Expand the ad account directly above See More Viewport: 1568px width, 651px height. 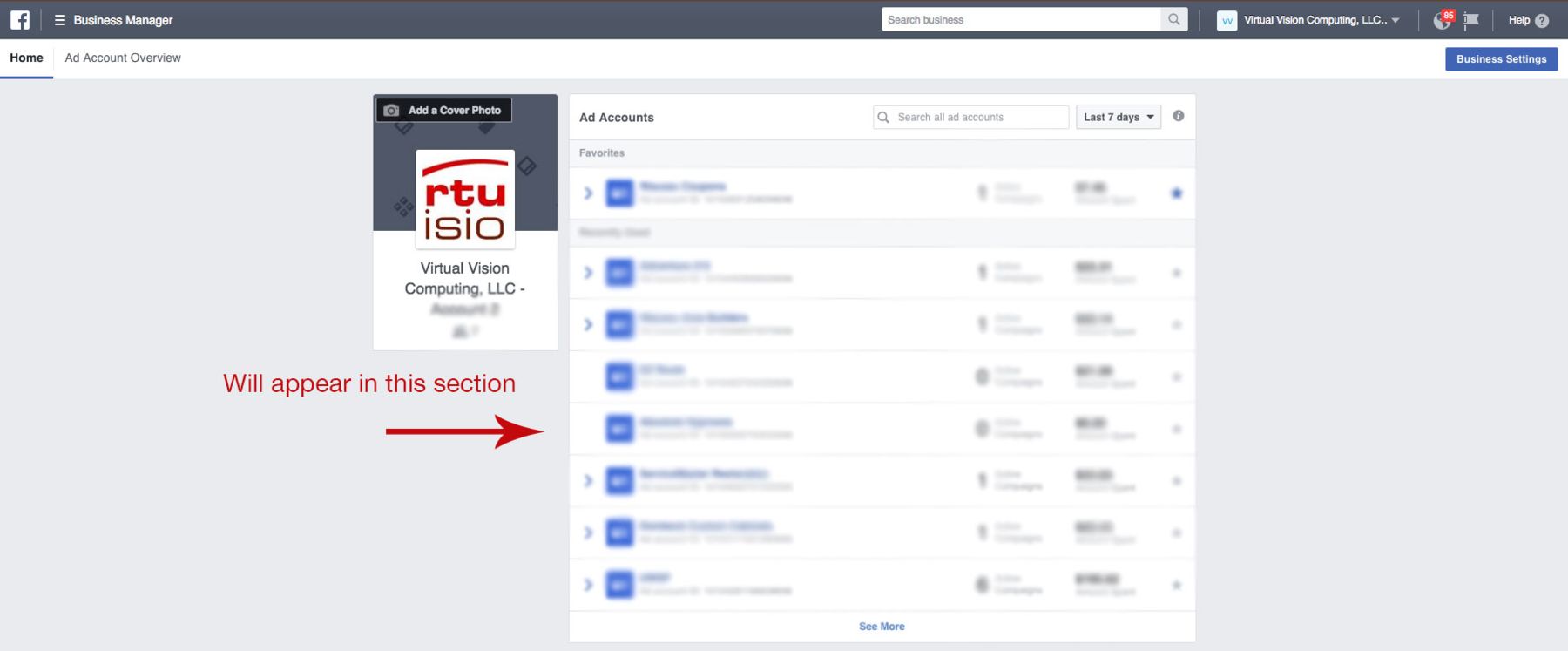[588, 584]
